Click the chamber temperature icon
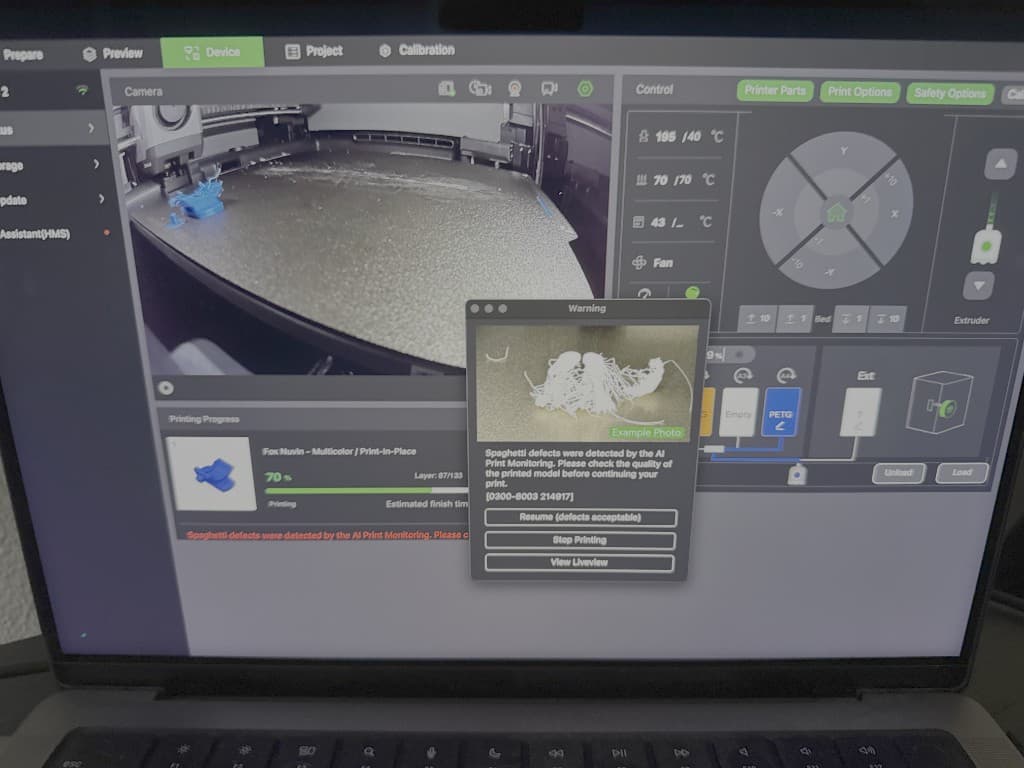 [x=639, y=222]
